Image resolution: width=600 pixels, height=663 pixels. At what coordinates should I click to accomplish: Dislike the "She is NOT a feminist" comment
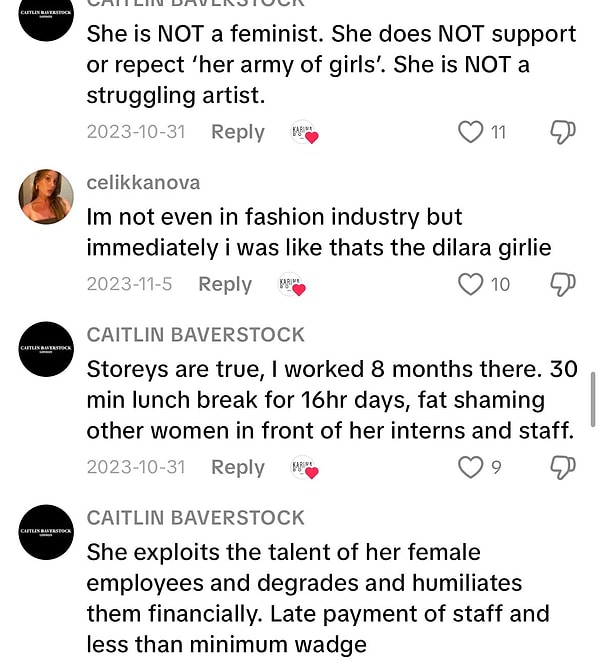click(563, 132)
